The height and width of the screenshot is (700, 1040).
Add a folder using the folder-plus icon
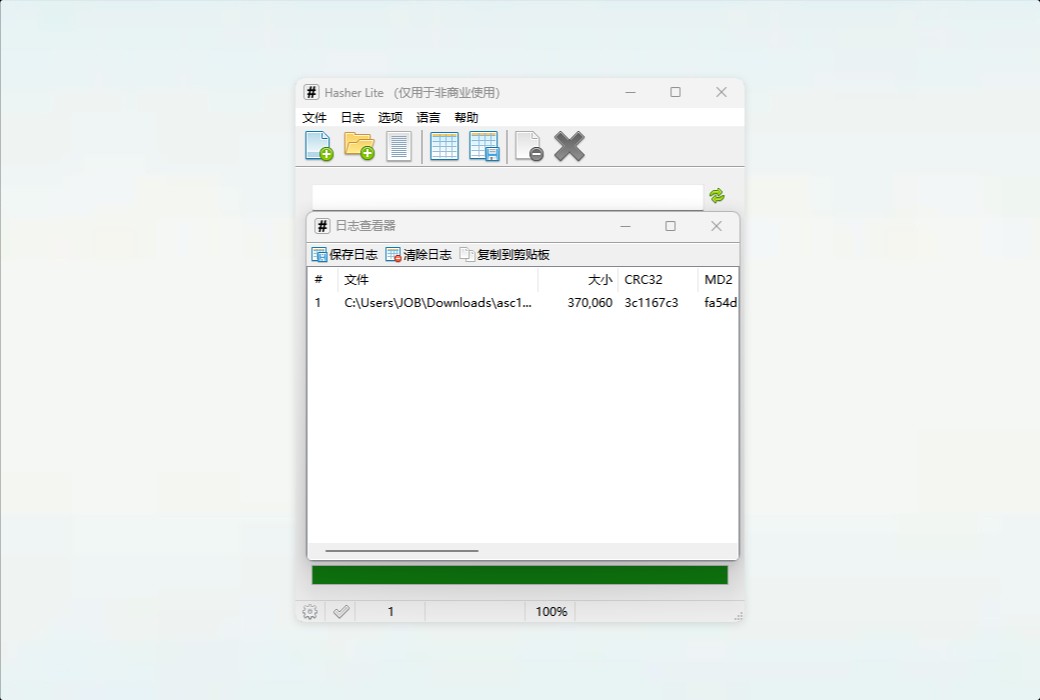(359, 146)
